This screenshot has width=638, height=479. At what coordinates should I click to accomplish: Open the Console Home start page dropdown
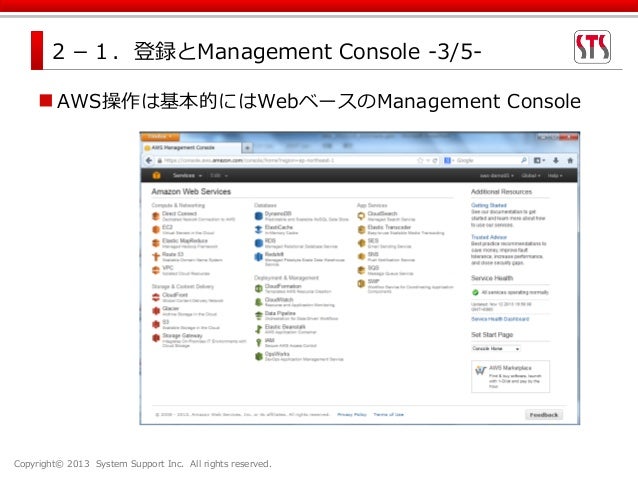(496, 349)
